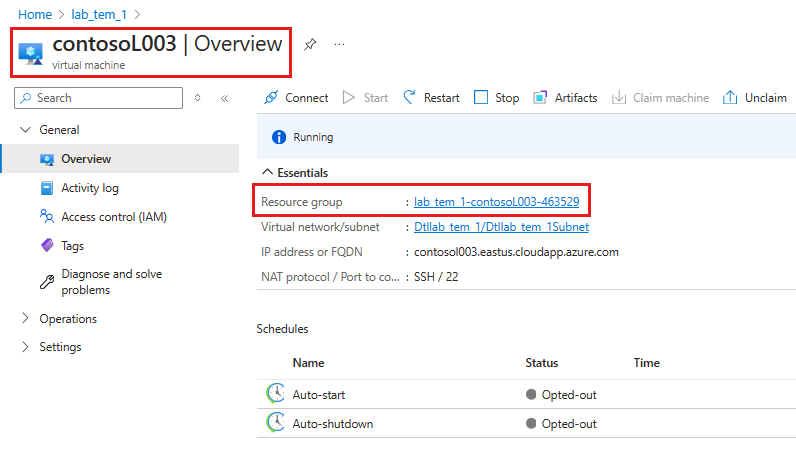Expand the Operations section
The image size is (796, 468).
[26, 319]
